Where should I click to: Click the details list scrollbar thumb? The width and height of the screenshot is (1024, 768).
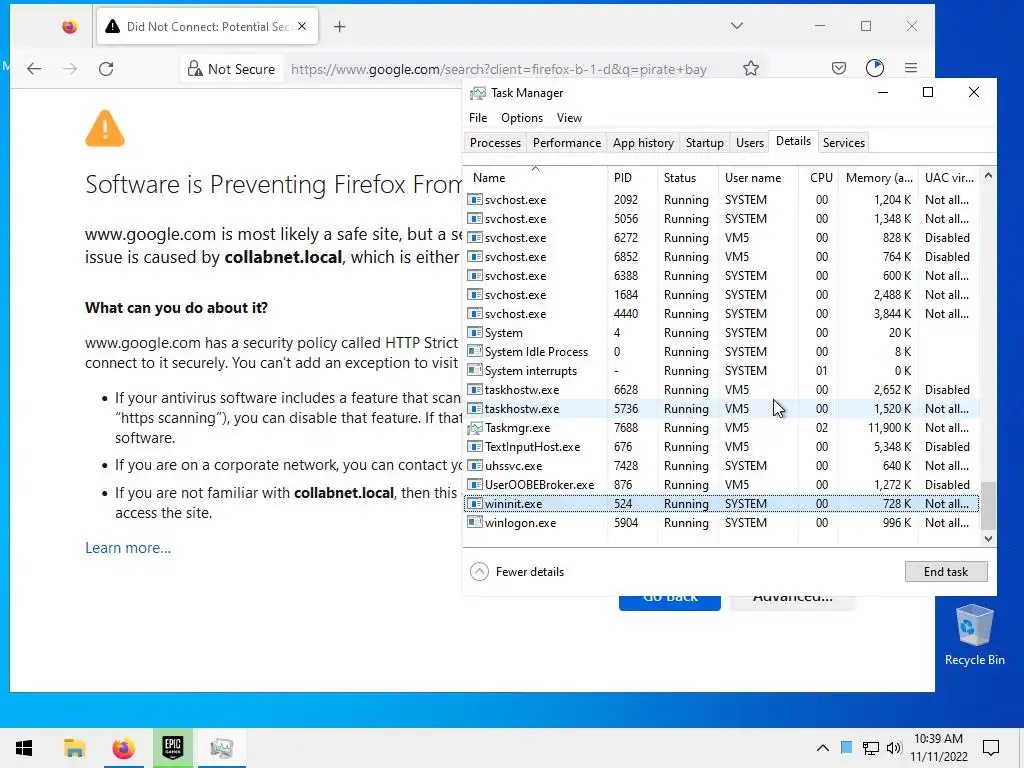pos(988,506)
